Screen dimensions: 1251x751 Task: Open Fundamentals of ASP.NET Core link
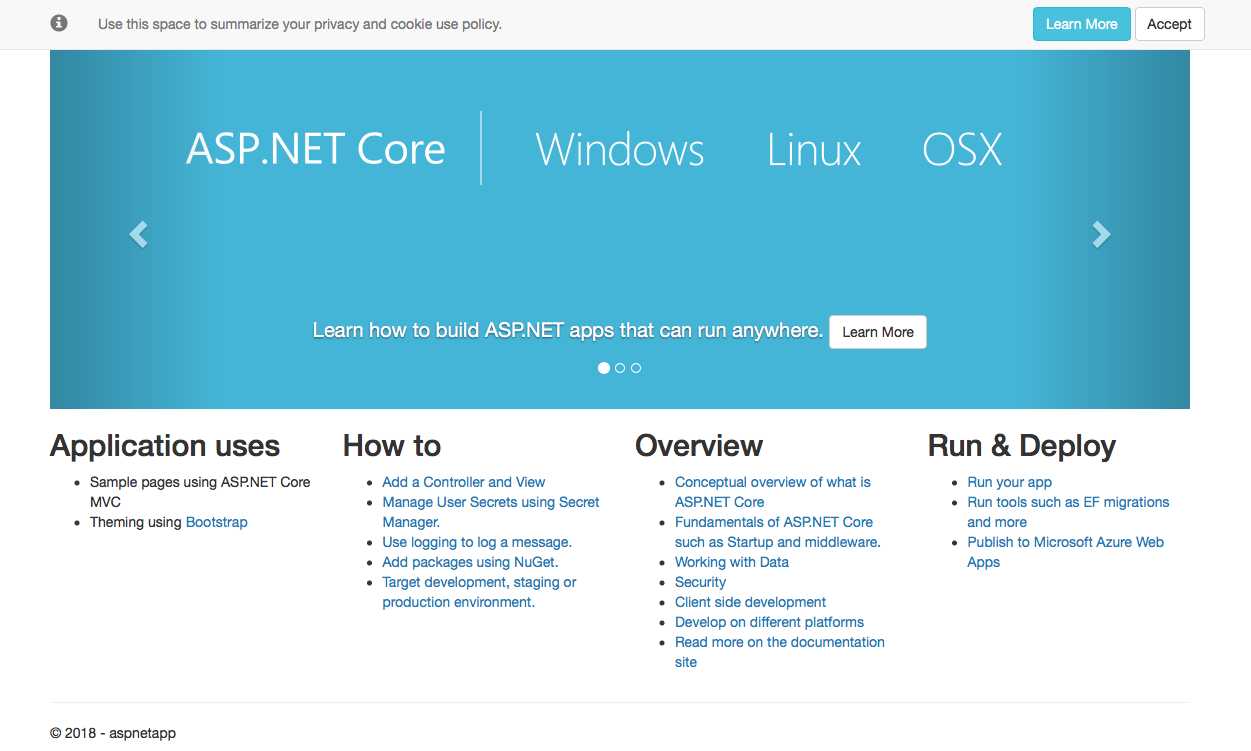pos(778,532)
